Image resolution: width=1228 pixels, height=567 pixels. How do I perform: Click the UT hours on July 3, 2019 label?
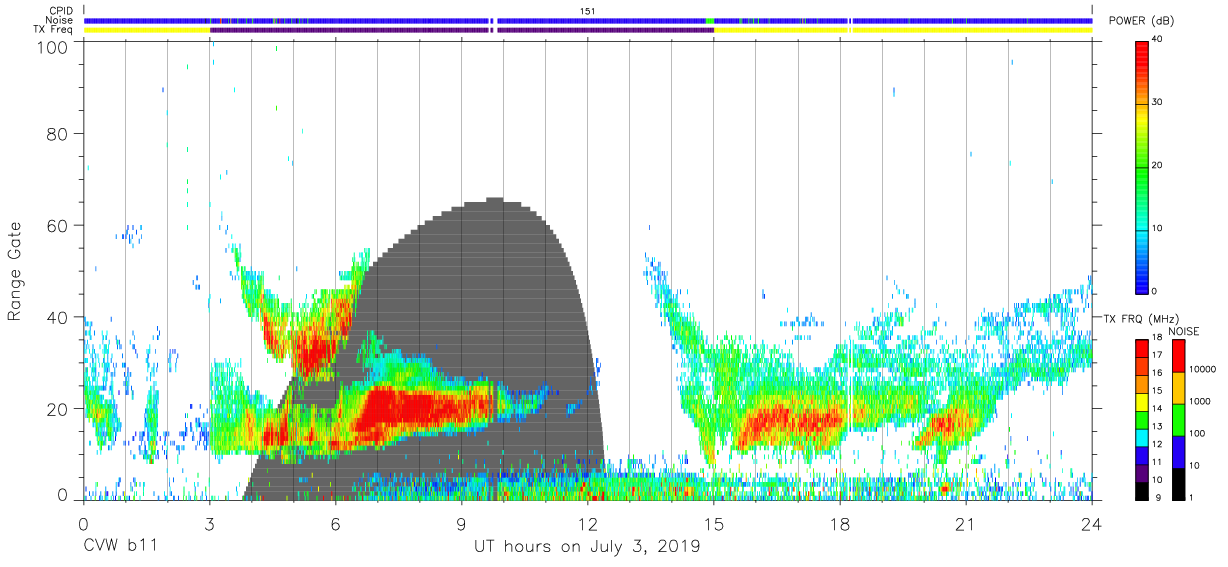coord(587,547)
